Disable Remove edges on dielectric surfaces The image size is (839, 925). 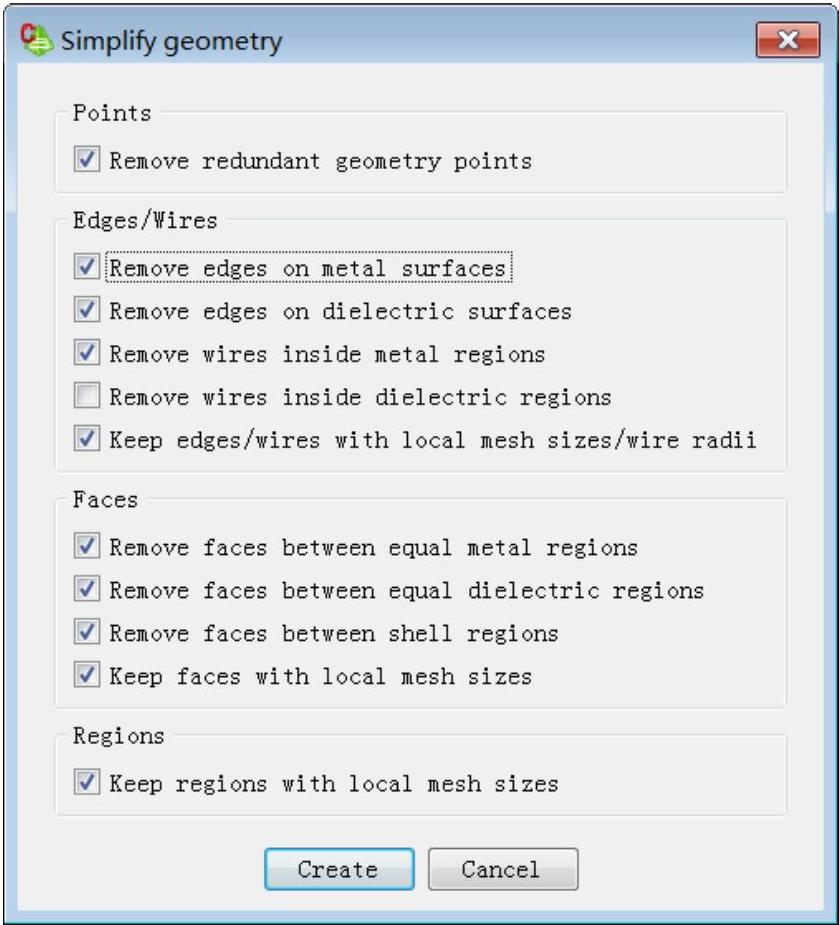click(x=87, y=310)
